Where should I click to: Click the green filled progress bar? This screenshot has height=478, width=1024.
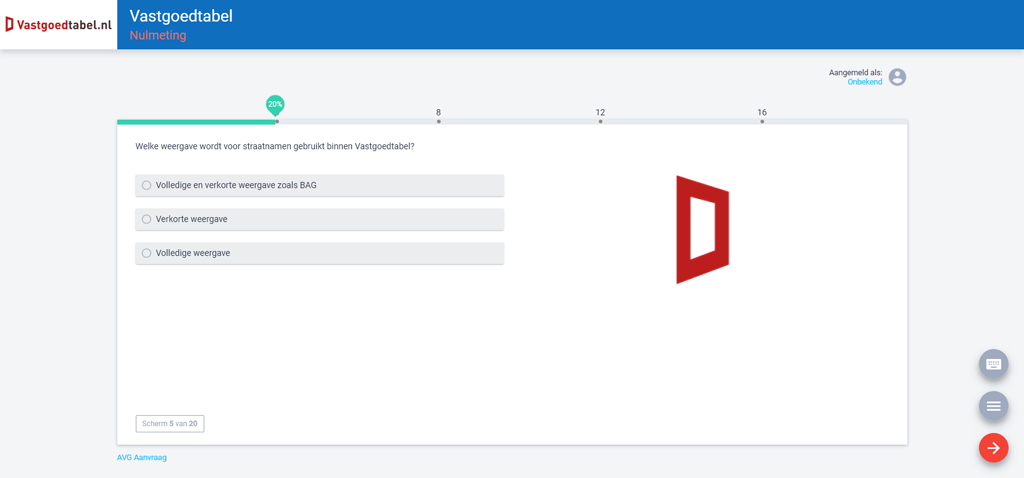click(x=195, y=122)
